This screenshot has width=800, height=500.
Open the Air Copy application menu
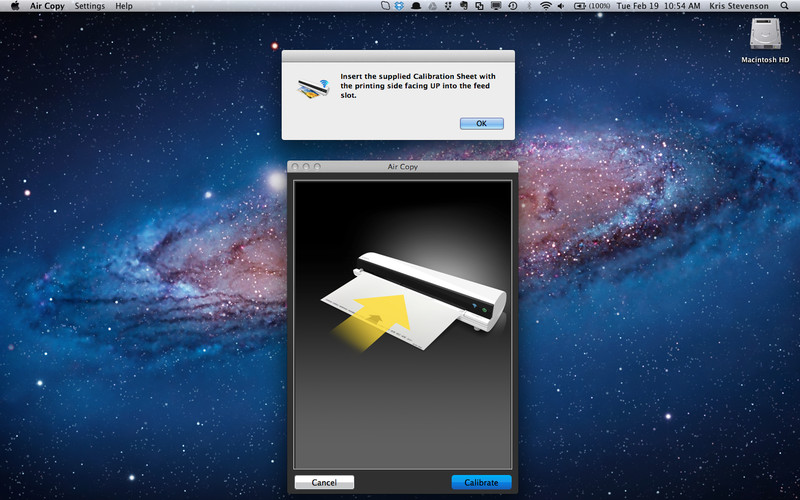[x=48, y=6]
